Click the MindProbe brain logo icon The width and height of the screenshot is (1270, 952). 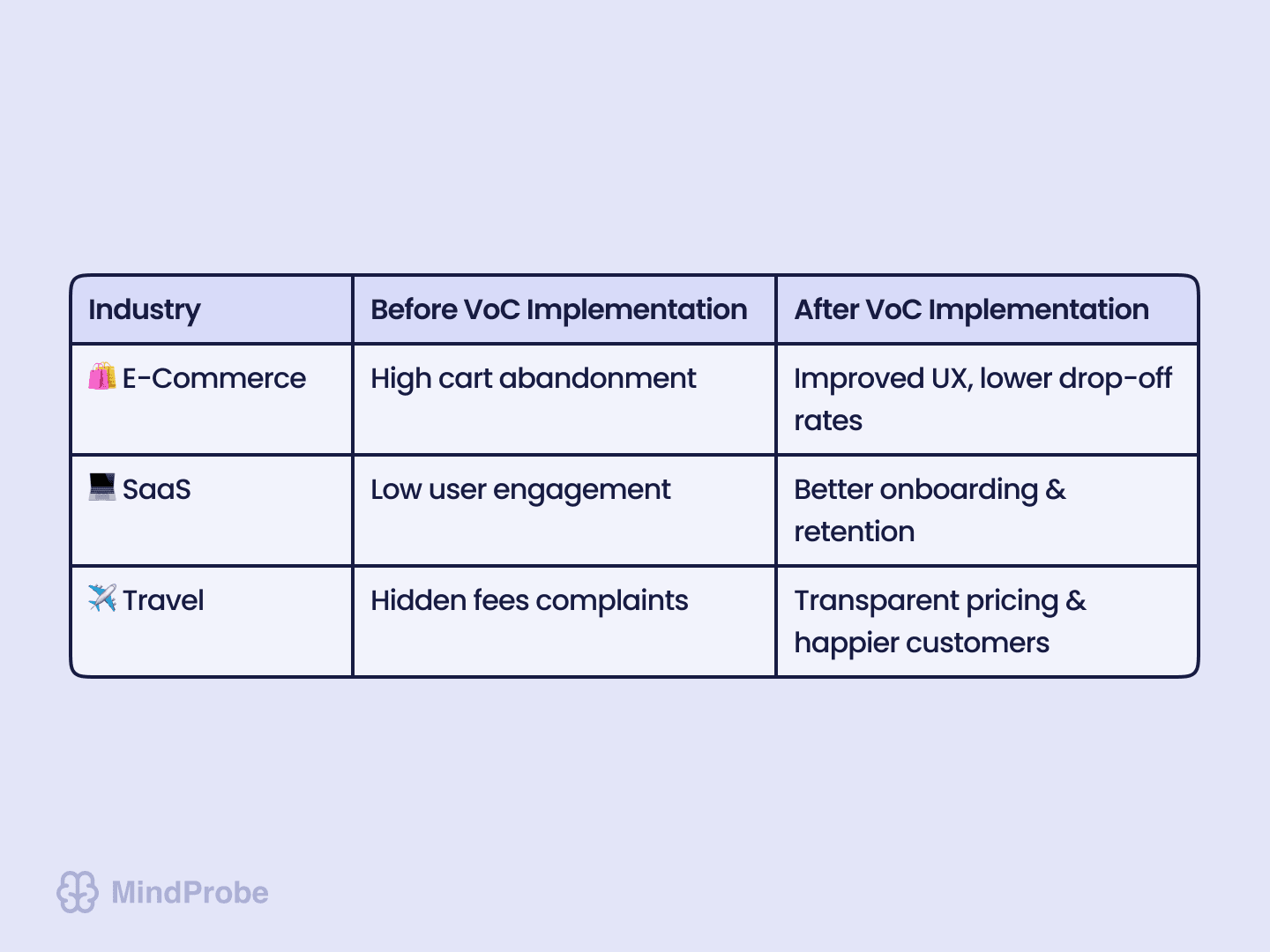coord(78,892)
